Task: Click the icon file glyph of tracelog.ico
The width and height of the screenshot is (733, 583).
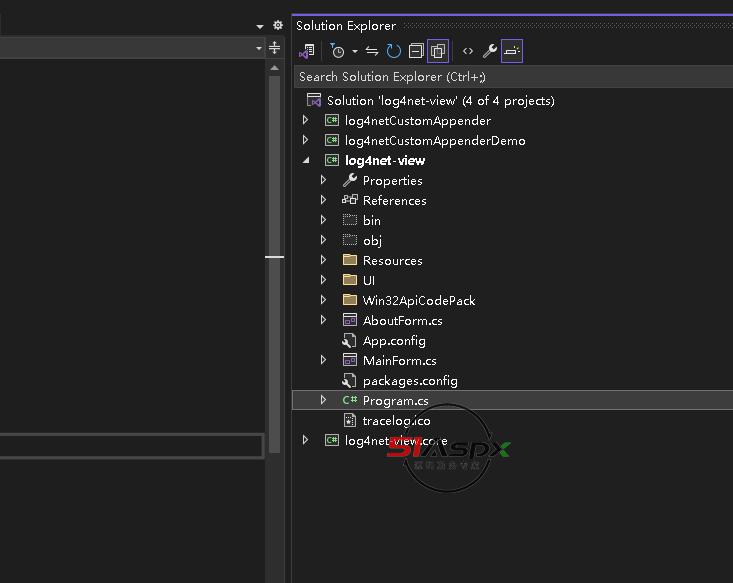Action: coord(350,420)
